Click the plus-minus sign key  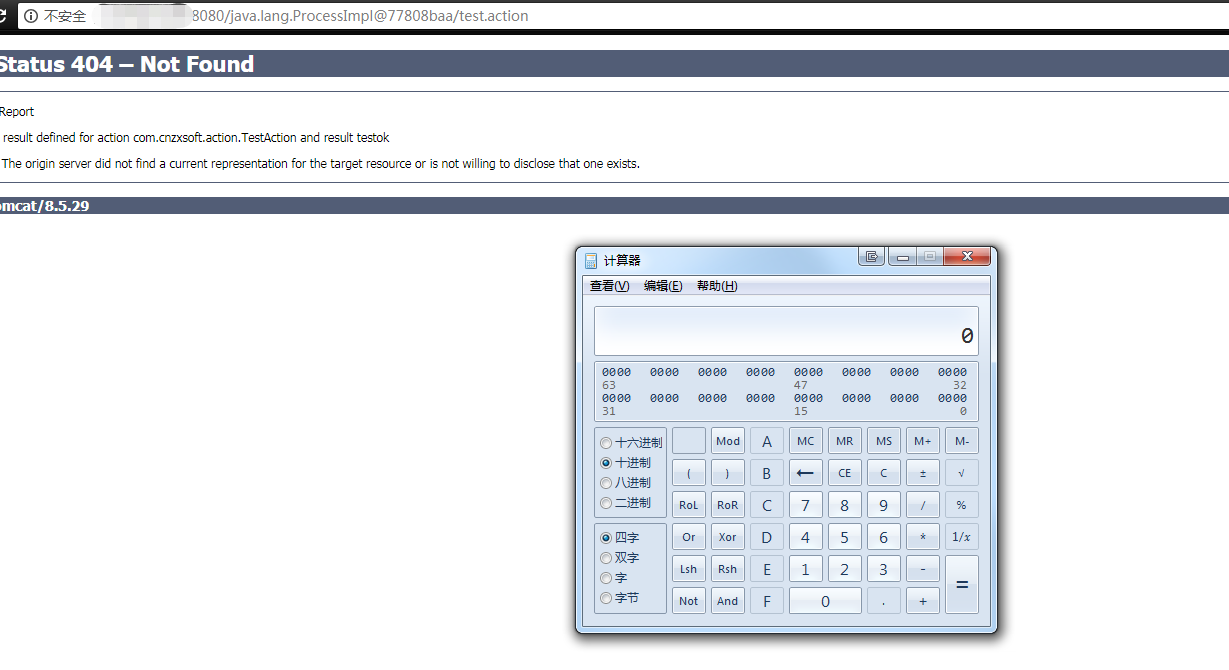[923, 473]
